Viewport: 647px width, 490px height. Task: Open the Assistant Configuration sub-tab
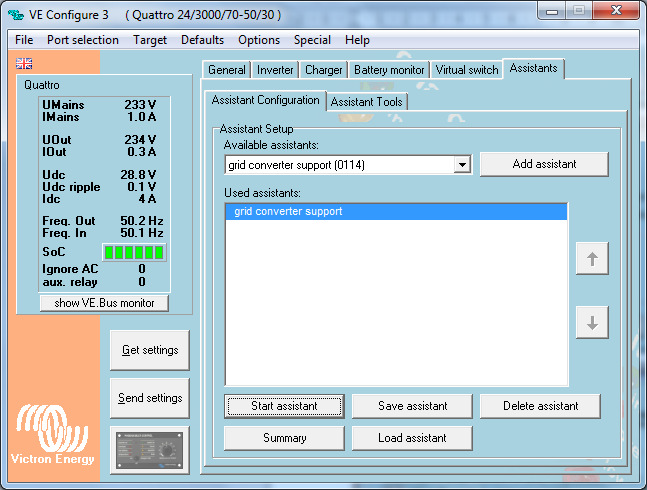coord(265,100)
